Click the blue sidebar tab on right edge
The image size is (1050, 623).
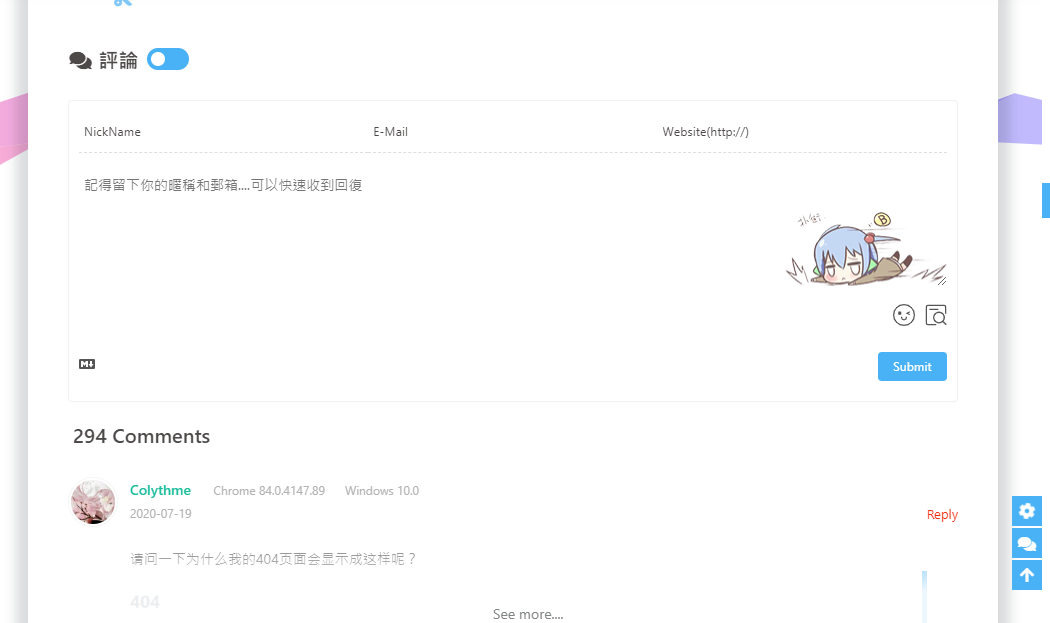(x=1045, y=200)
